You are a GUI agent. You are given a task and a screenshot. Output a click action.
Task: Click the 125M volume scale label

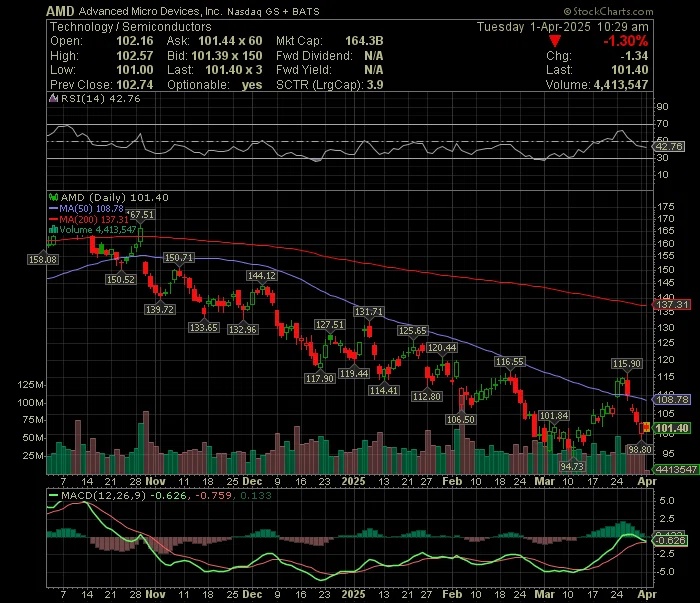30,384
